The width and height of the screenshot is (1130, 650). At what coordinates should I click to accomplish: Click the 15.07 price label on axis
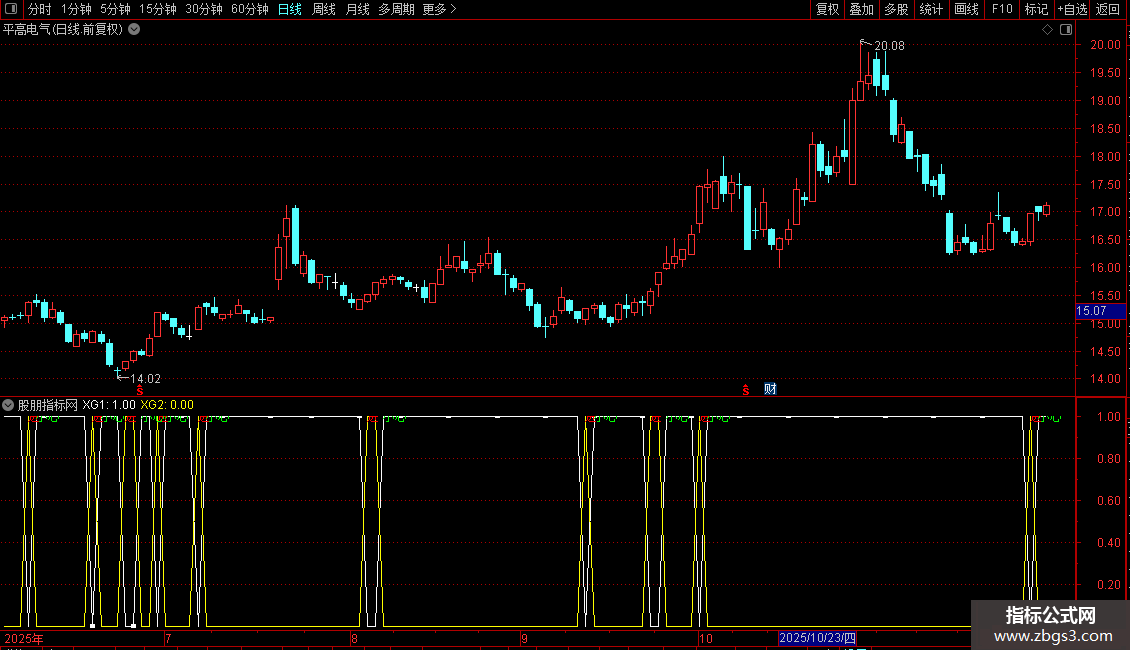(x=1100, y=311)
